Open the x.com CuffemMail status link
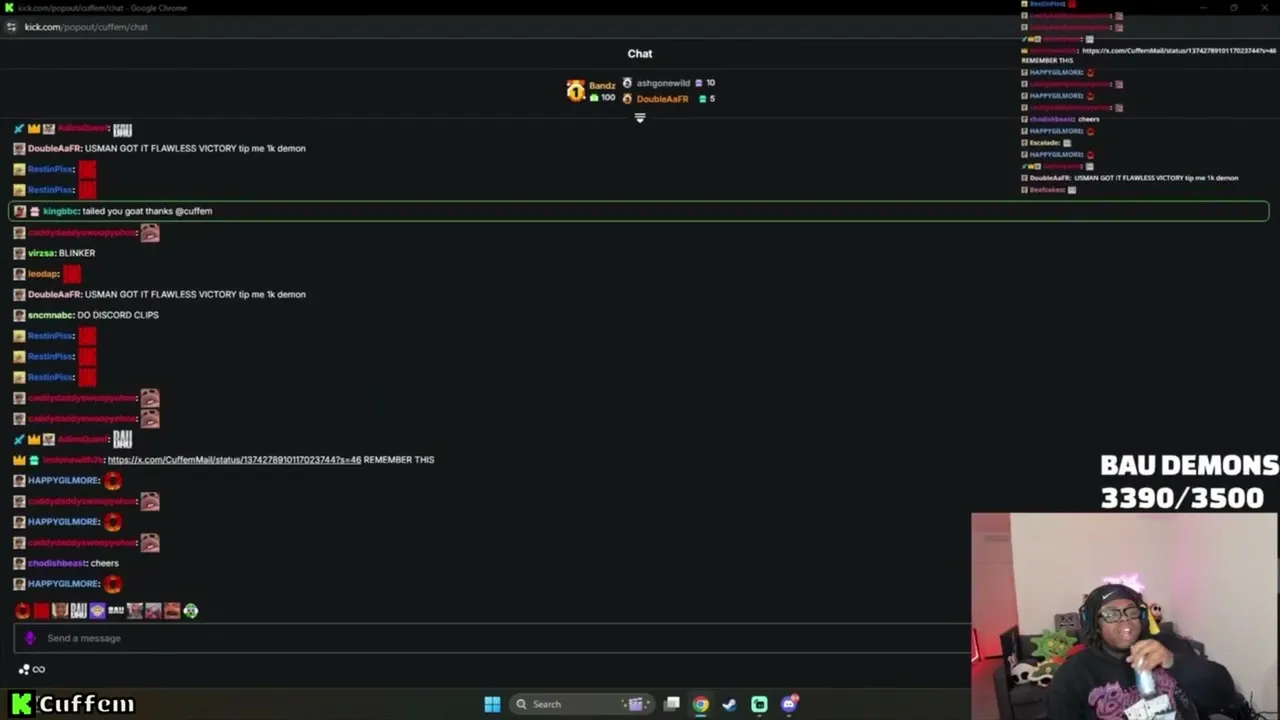1280x720 pixels. point(234,460)
